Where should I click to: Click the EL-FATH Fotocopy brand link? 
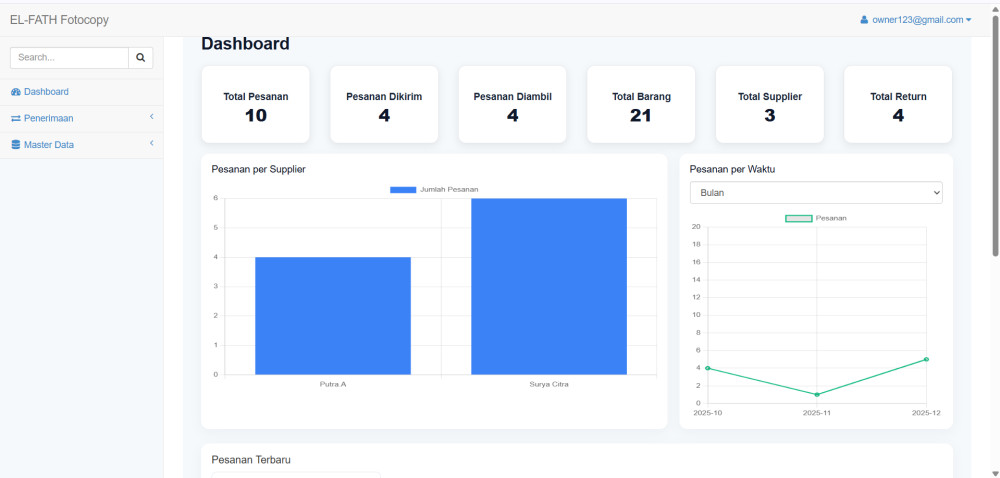tap(59, 20)
